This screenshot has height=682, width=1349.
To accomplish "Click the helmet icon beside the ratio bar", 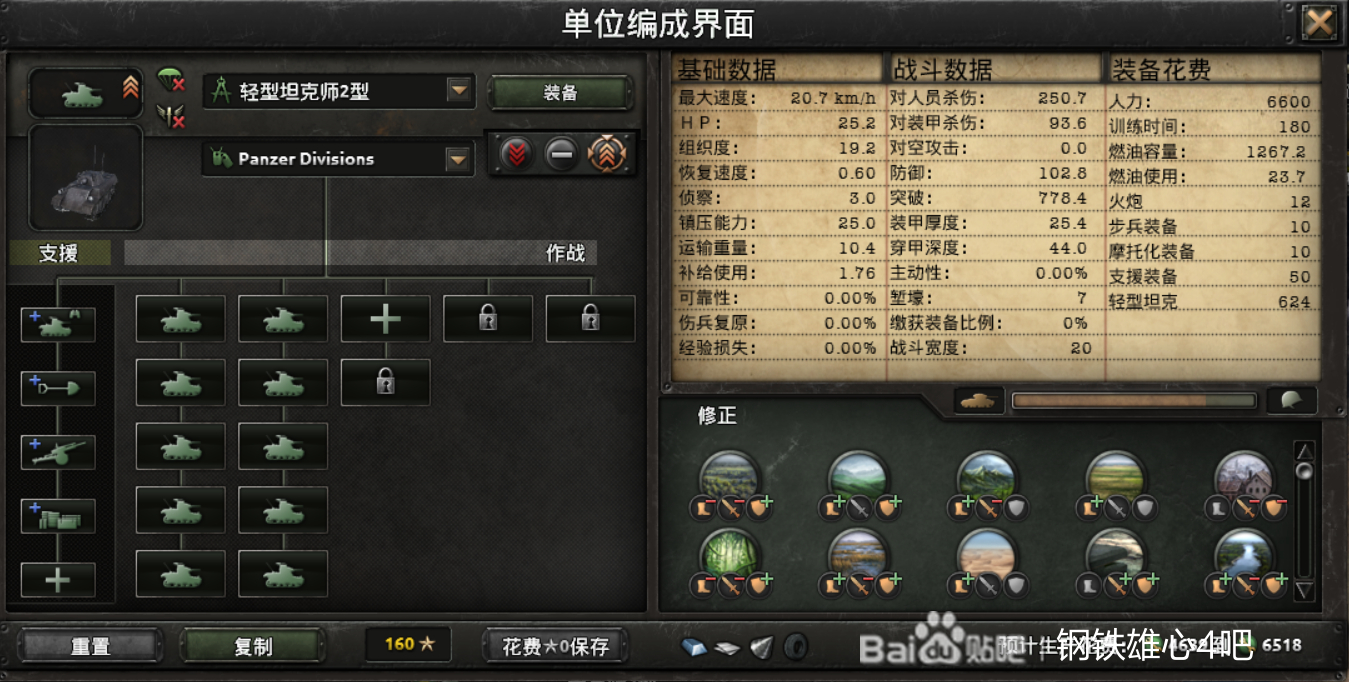I will 1292,401.
